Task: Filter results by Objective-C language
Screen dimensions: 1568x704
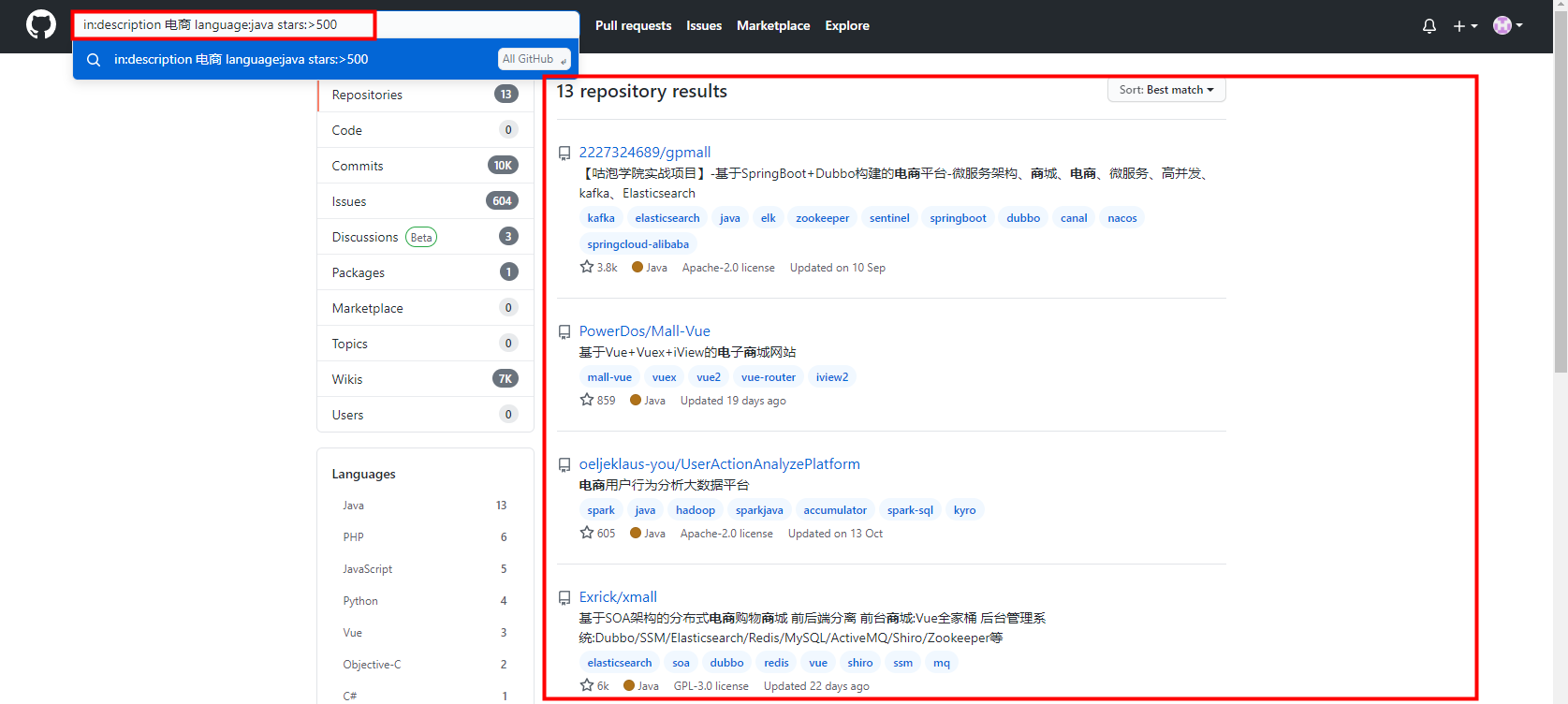Action: click(x=425, y=665)
